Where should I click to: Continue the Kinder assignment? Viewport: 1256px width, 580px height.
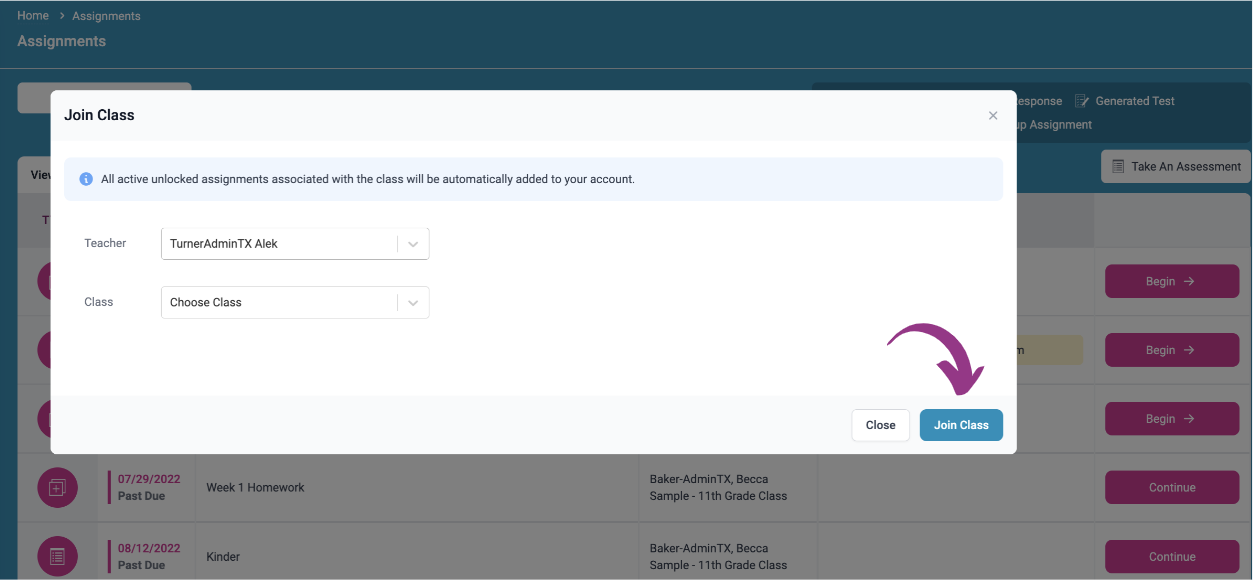[1172, 557]
